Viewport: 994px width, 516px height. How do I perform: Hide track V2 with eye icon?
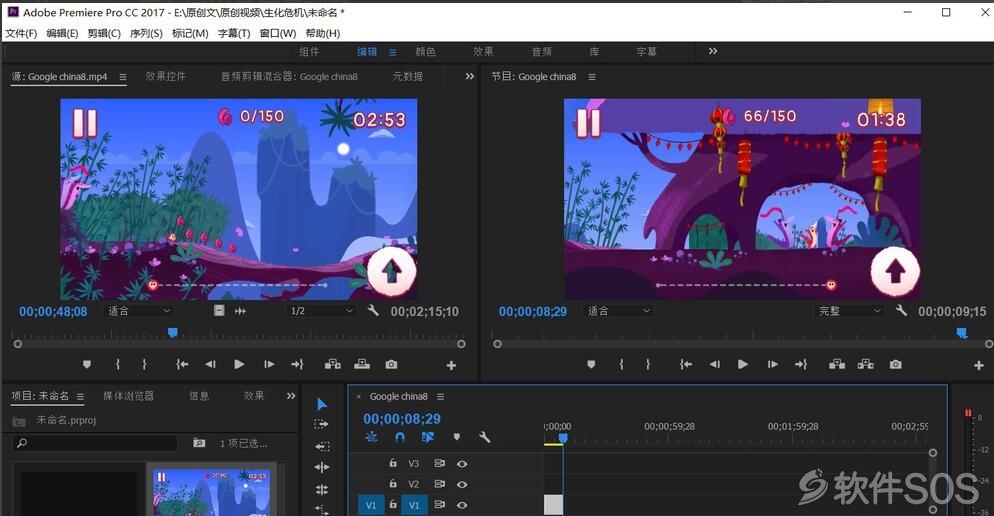(462, 484)
